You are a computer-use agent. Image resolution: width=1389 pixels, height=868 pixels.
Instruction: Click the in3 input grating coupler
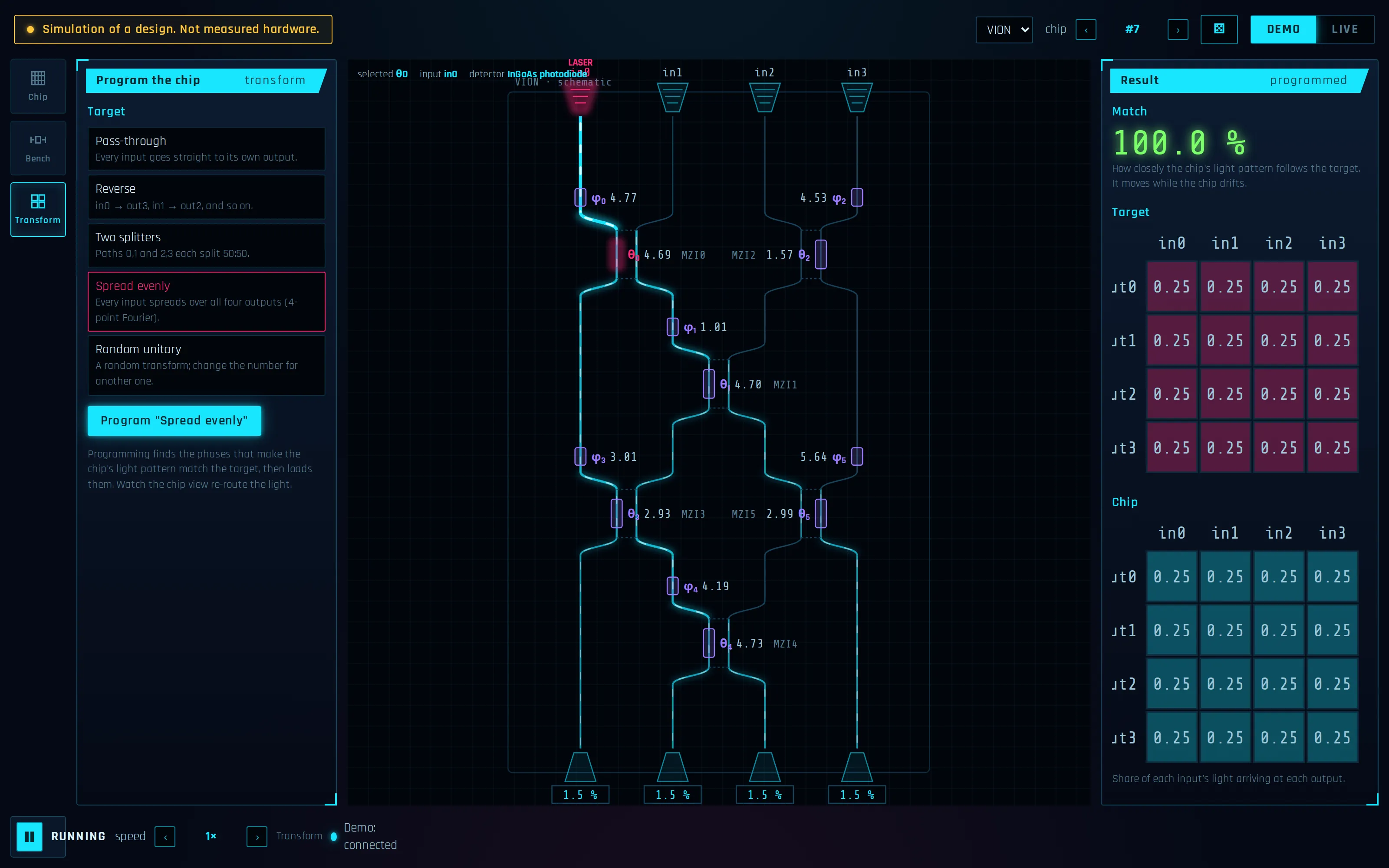pos(857,97)
